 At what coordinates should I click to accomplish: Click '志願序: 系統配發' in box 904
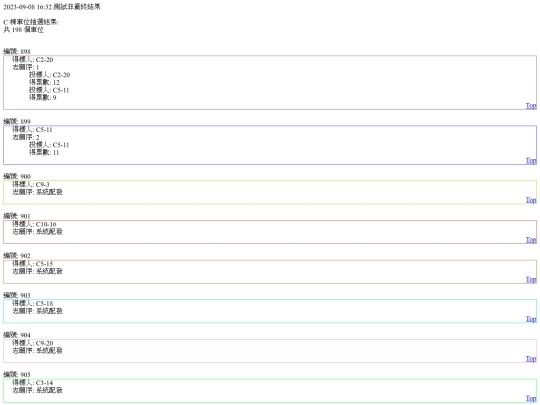tap(38, 351)
